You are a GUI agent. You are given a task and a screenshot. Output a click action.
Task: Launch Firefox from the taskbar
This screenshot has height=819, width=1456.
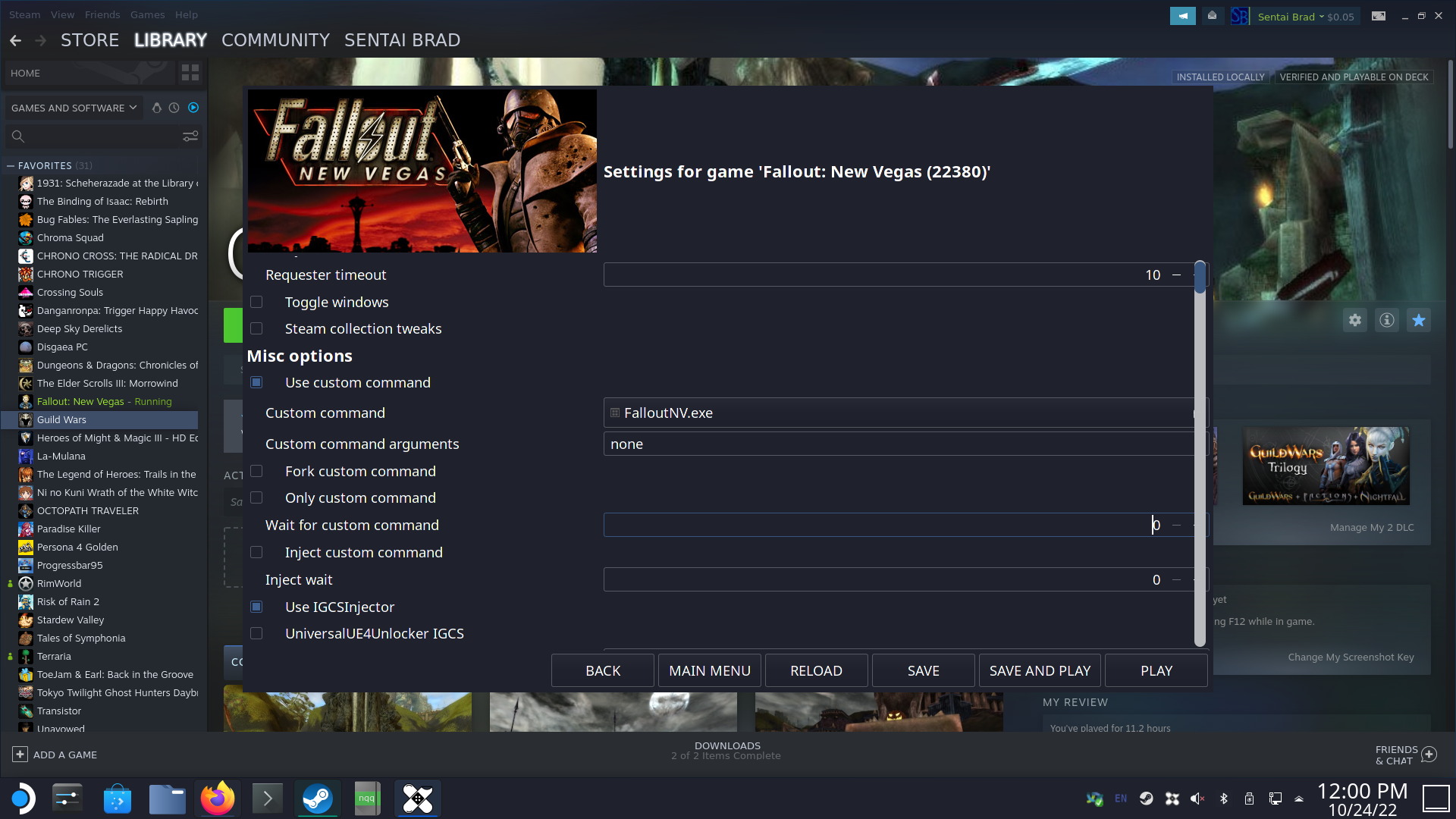pos(218,799)
